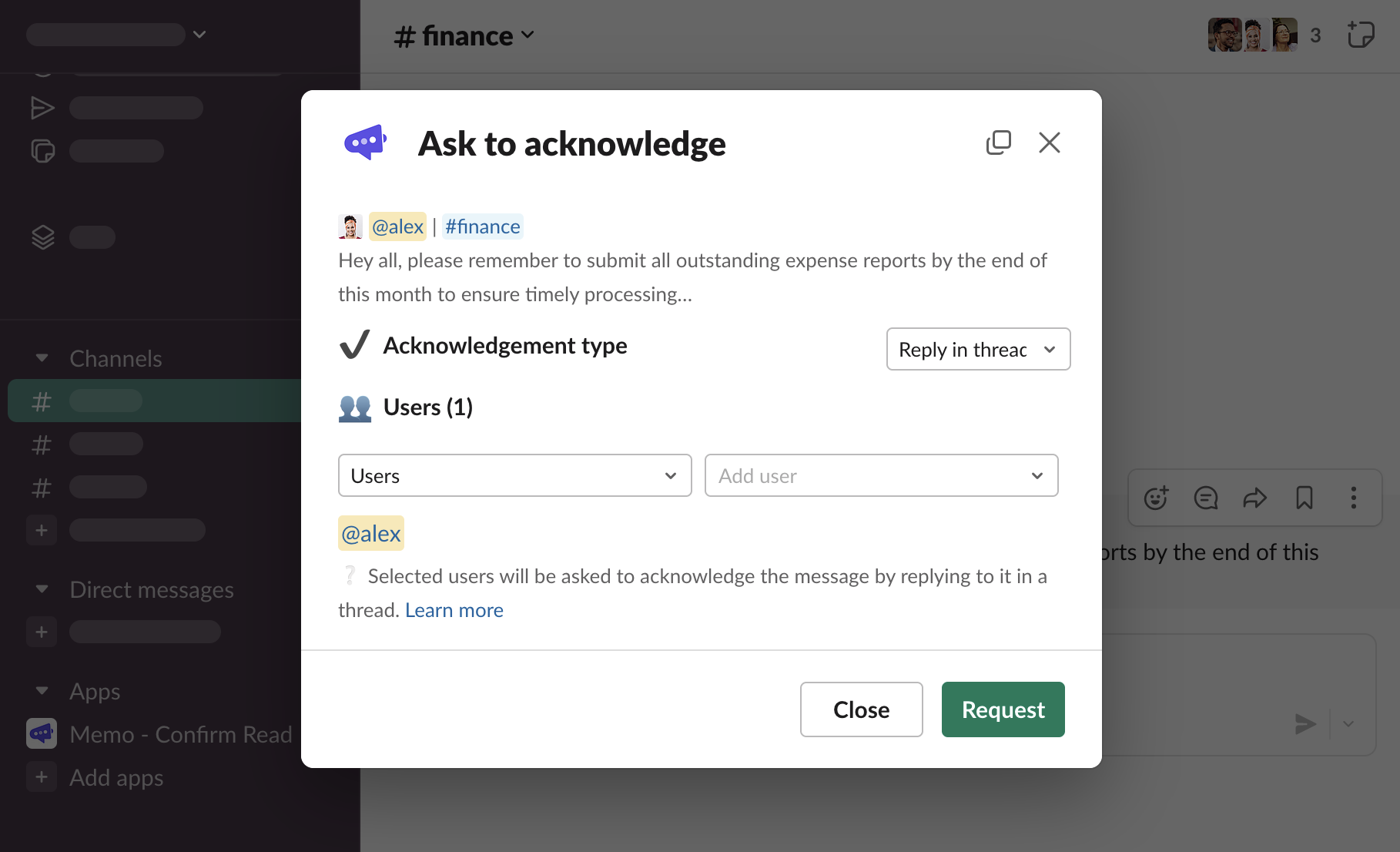Click the pop-out window icon in dialog
The height and width of the screenshot is (852, 1400).
(x=998, y=143)
